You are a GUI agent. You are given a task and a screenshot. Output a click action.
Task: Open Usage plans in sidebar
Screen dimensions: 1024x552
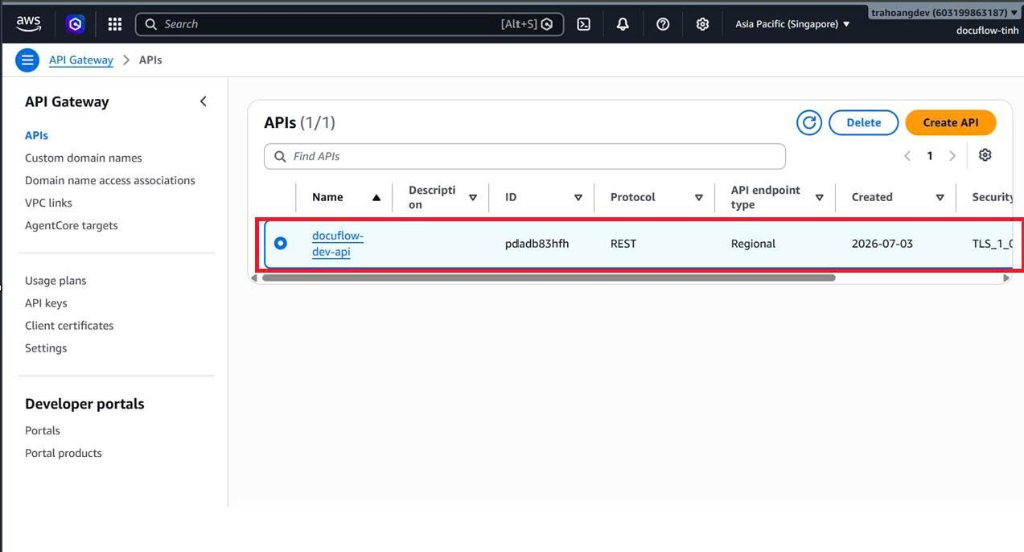coord(56,281)
